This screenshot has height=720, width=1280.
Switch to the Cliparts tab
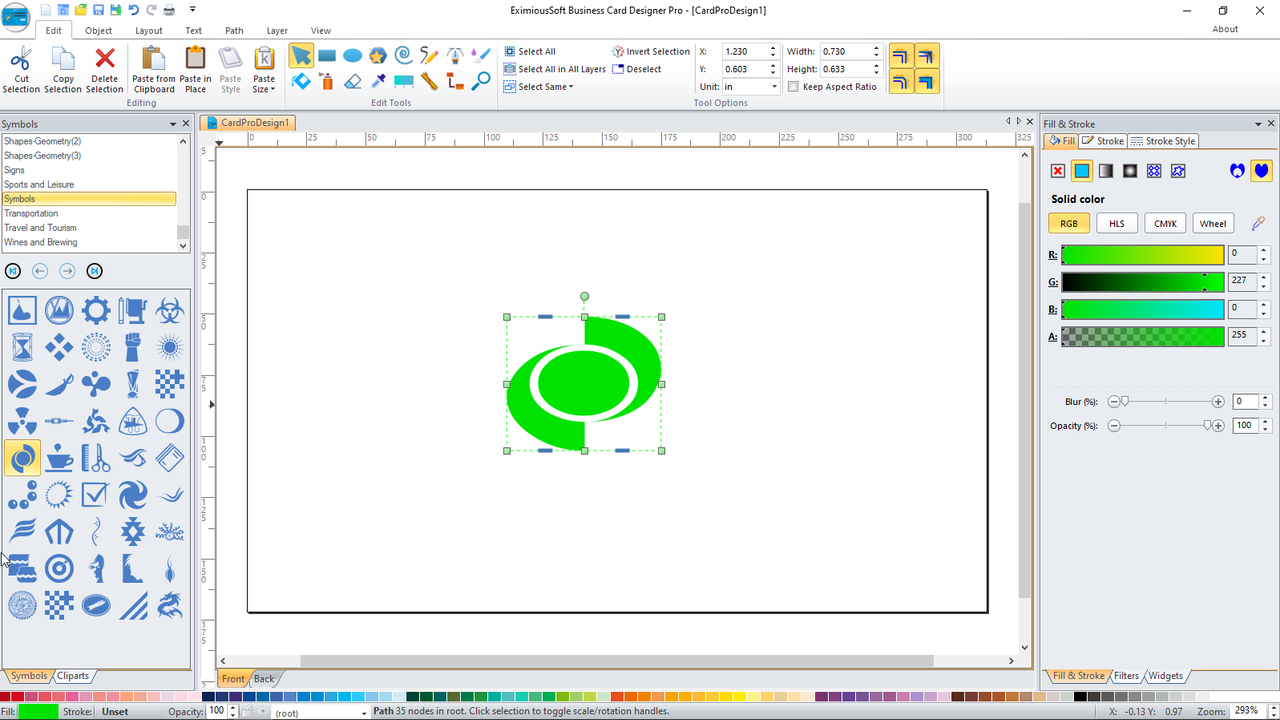73,676
